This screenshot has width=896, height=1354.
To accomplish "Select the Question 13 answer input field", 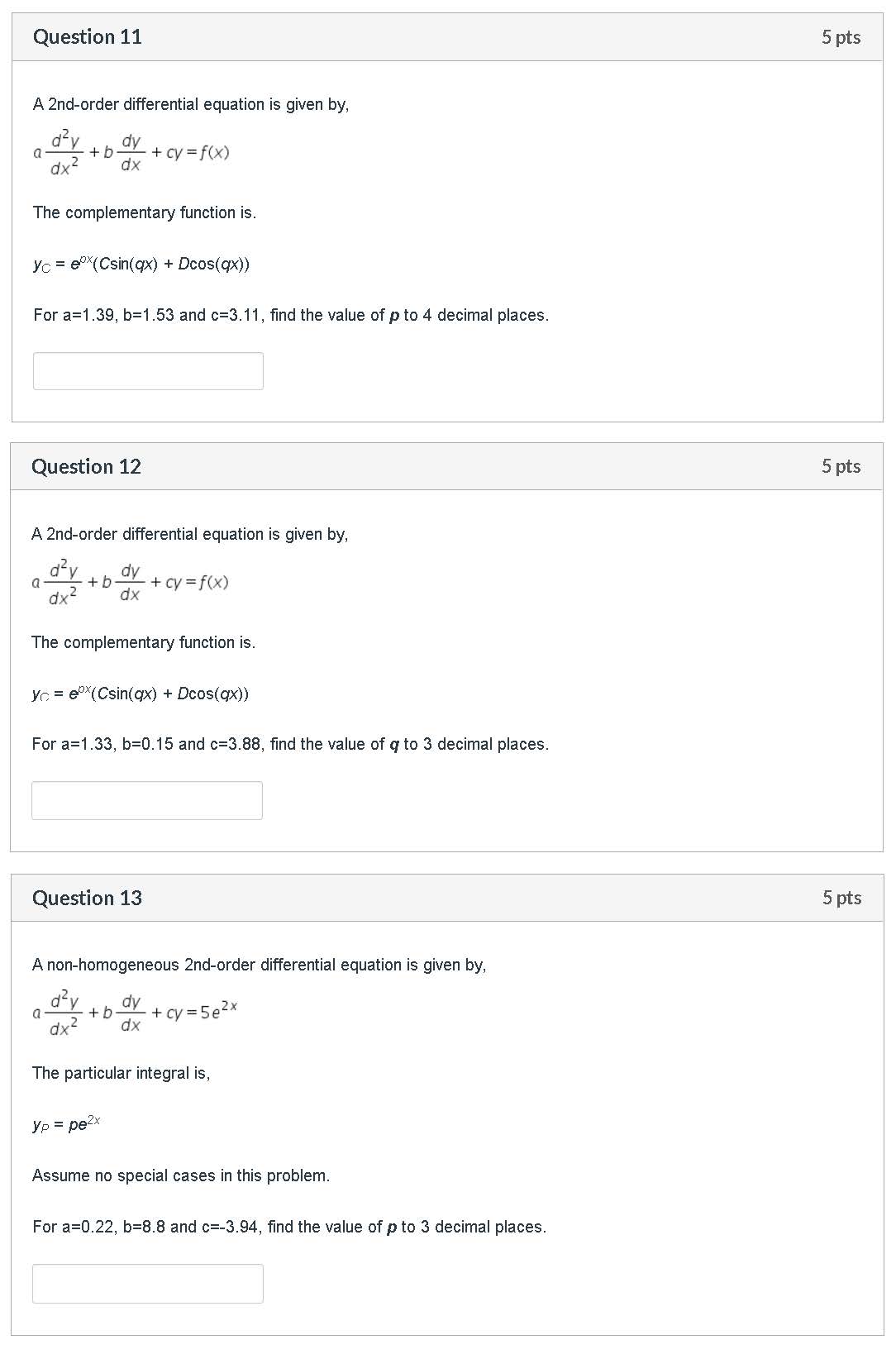I will point(148,1283).
